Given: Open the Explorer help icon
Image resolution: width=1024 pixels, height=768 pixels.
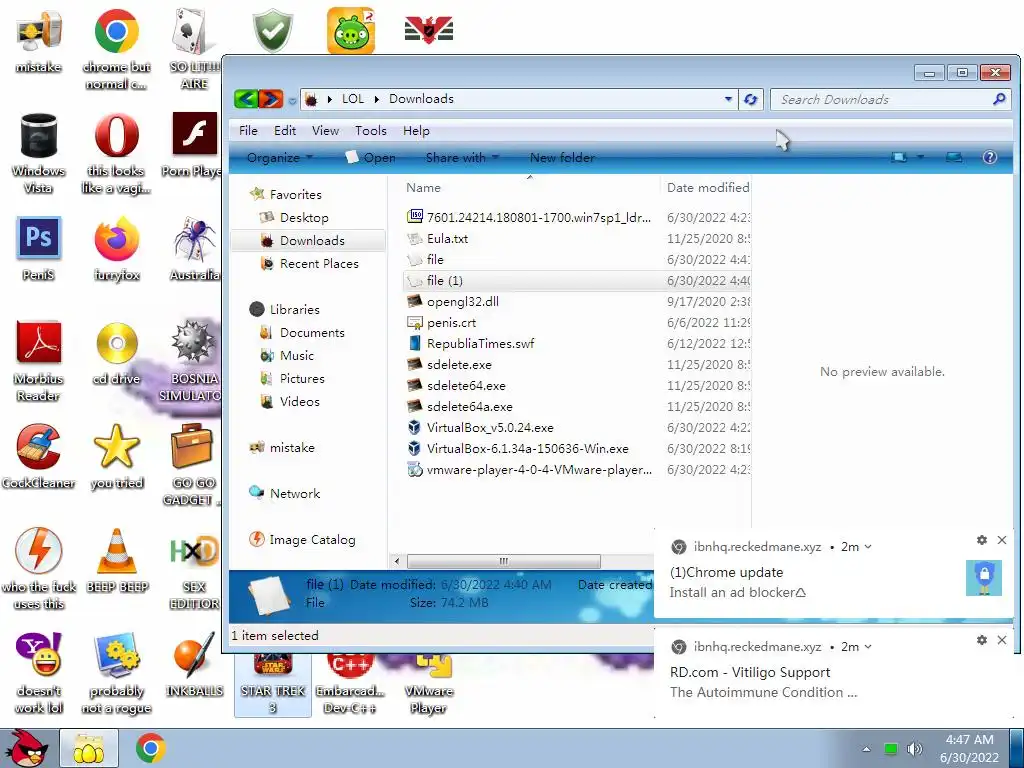Looking at the screenshot, I should 989,157.
